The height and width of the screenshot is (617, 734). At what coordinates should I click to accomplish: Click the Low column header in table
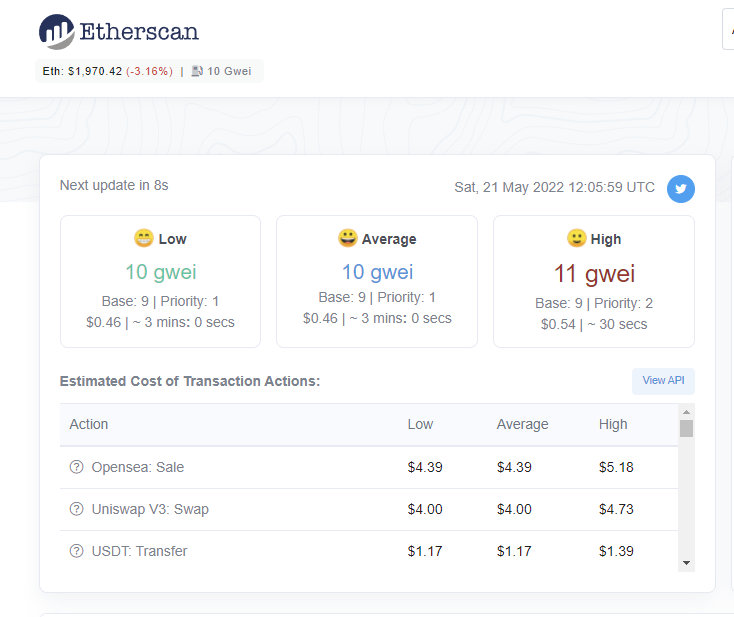click(420, 424)
